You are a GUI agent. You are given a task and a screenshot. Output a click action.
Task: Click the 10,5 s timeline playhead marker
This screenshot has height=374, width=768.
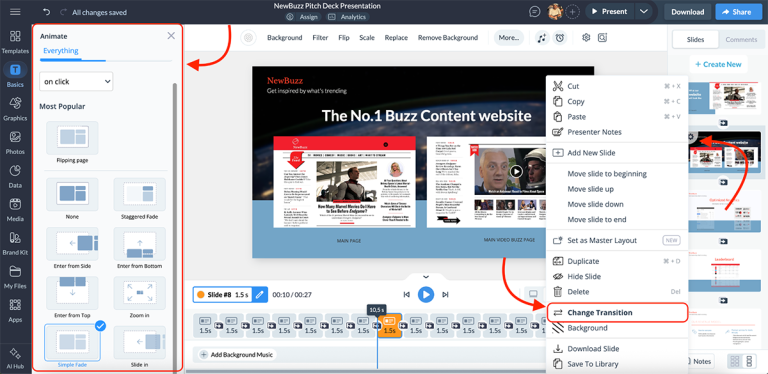pyautogui.click(x=377, y=309)
